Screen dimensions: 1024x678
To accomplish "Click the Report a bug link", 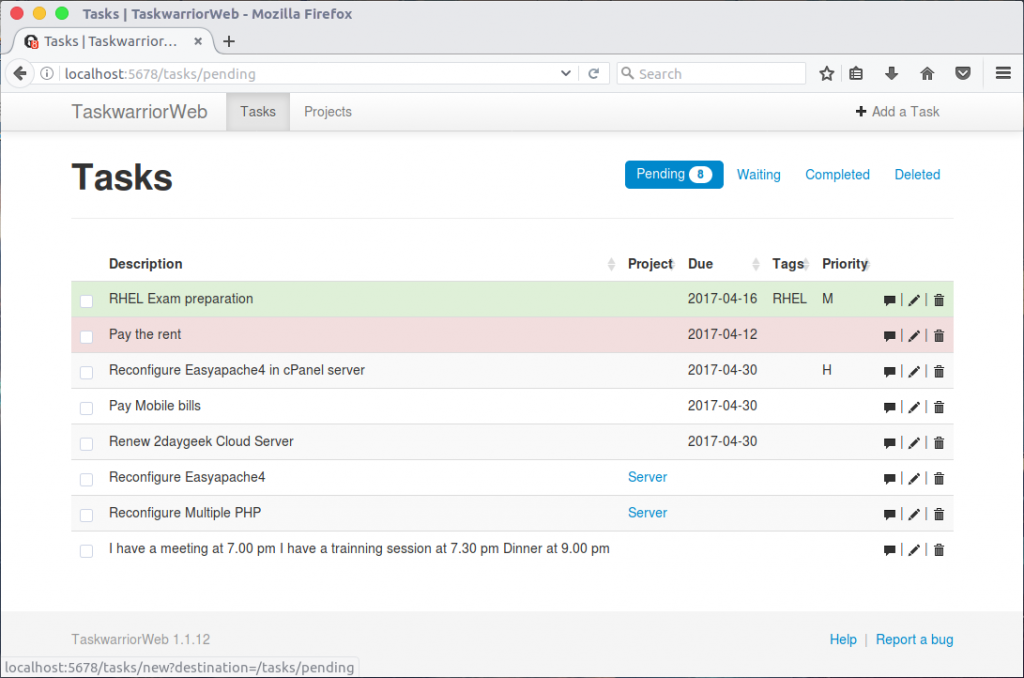I will click(914, 639).
